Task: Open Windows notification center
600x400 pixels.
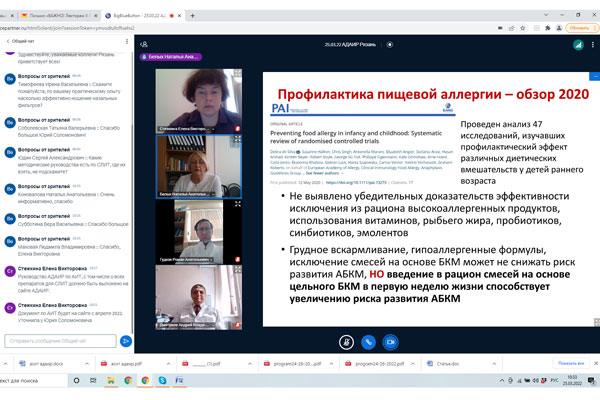Action: [x=591, y=380]
